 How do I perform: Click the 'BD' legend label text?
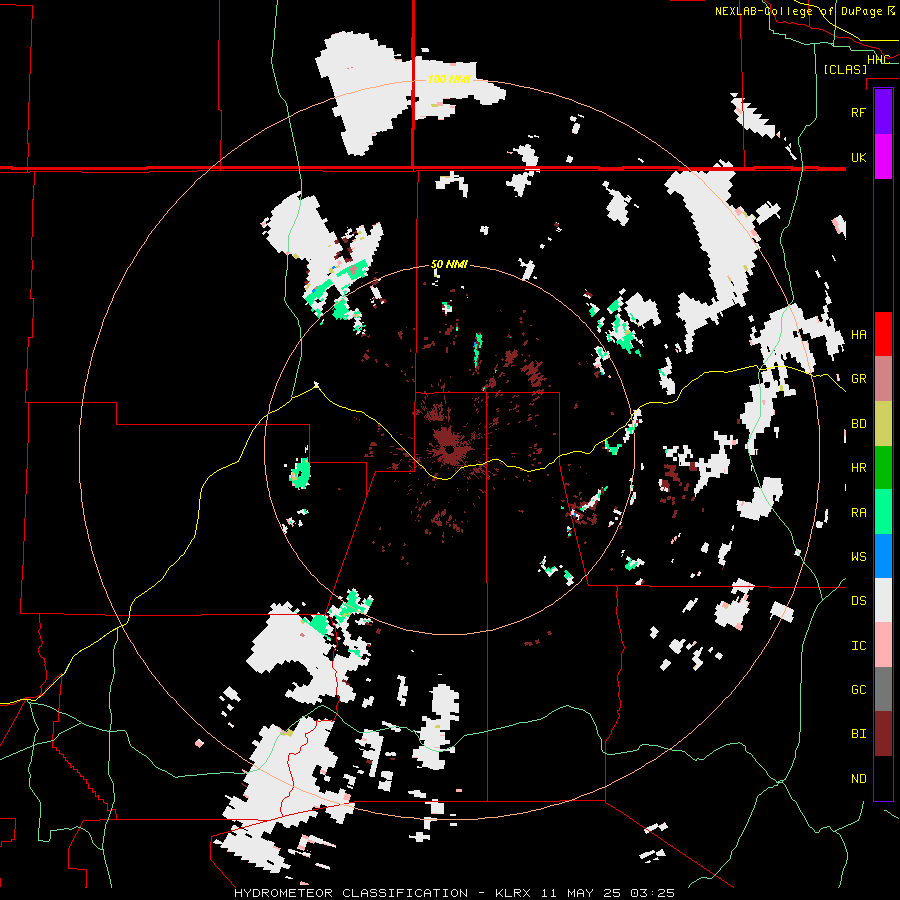point(858,424)
